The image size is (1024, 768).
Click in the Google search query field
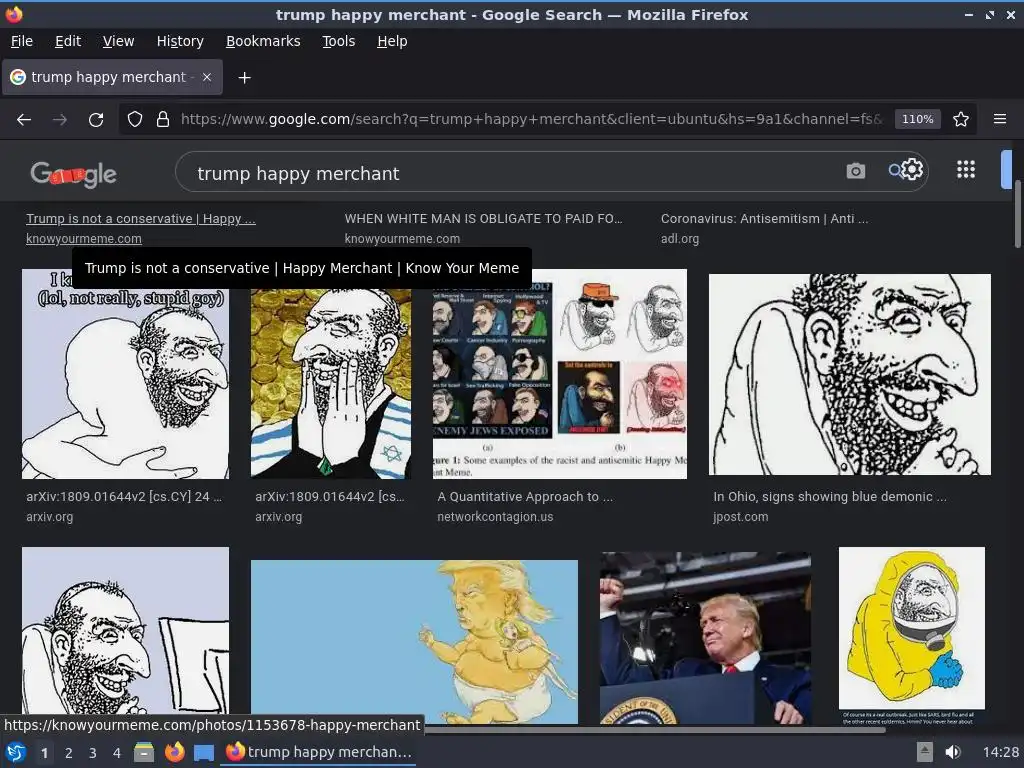click(509, 174)
